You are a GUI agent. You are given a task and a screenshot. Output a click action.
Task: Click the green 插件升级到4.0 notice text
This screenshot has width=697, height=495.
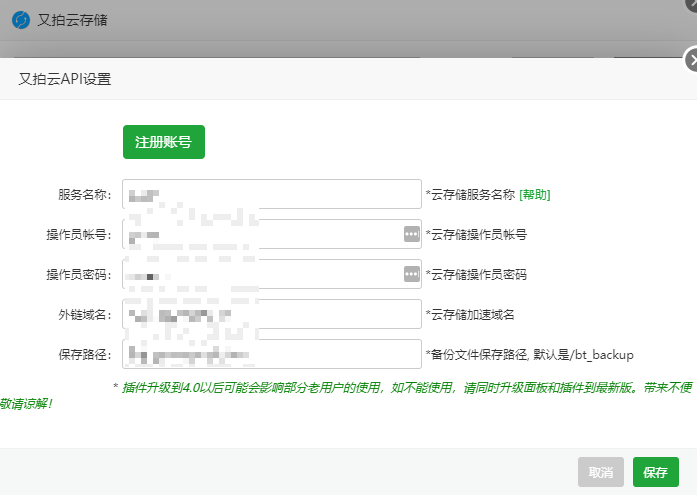click(x=347, y=395)
